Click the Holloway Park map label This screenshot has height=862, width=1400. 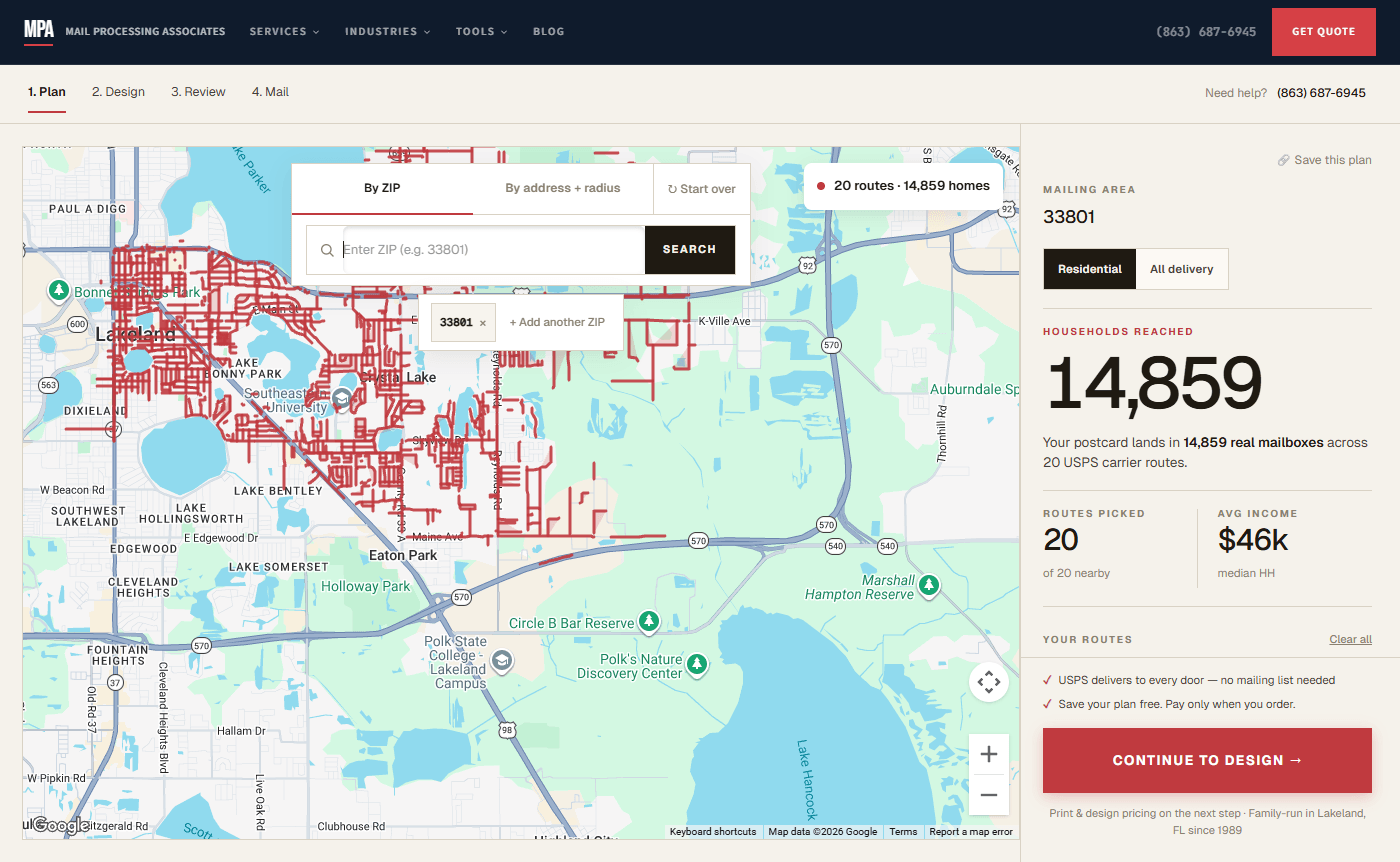[x=366, y=586]
